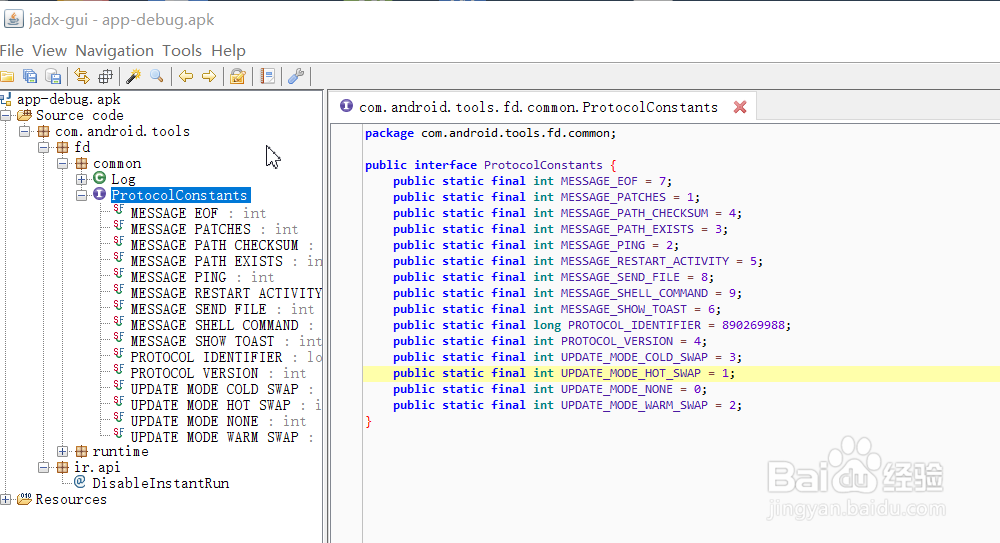Click the Export project disk icon
This screenshot has height=543, width=1000.
(54, 77)
